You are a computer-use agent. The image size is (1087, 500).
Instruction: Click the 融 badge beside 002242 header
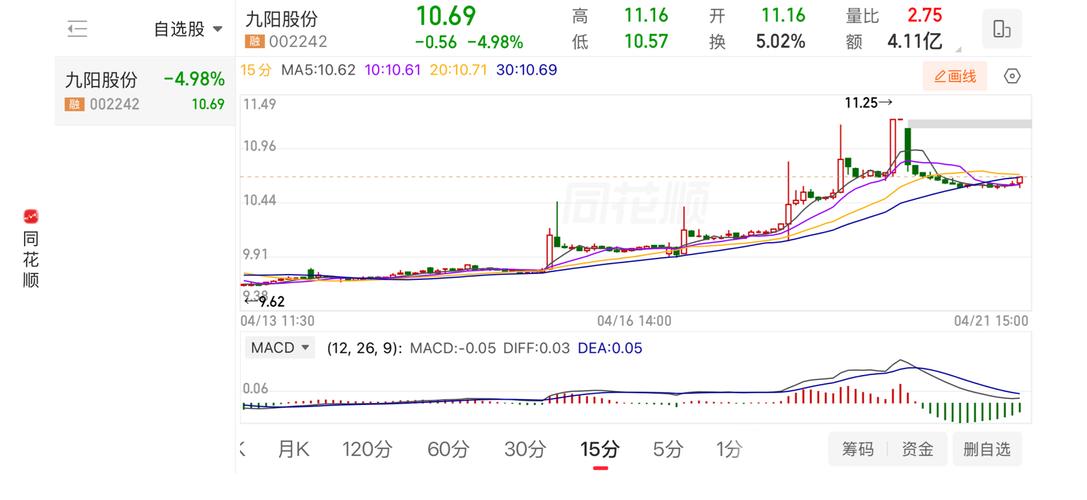[x=254, y=42]
